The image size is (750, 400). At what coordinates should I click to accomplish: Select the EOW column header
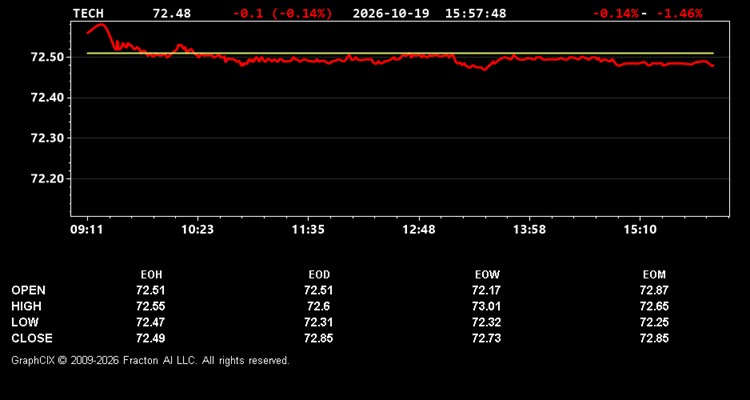coord(487,275)
